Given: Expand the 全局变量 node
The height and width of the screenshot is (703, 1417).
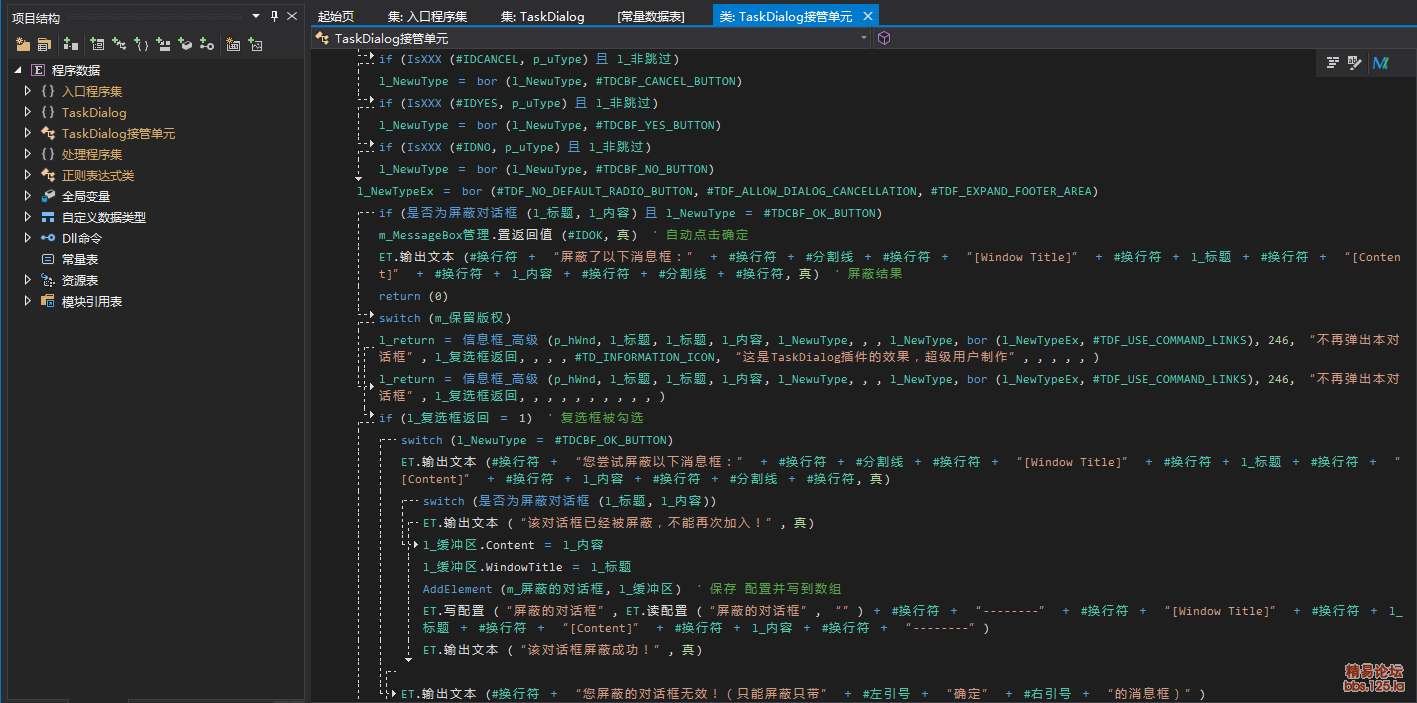Looking at the screenshot, I should [x=28, y=196].
